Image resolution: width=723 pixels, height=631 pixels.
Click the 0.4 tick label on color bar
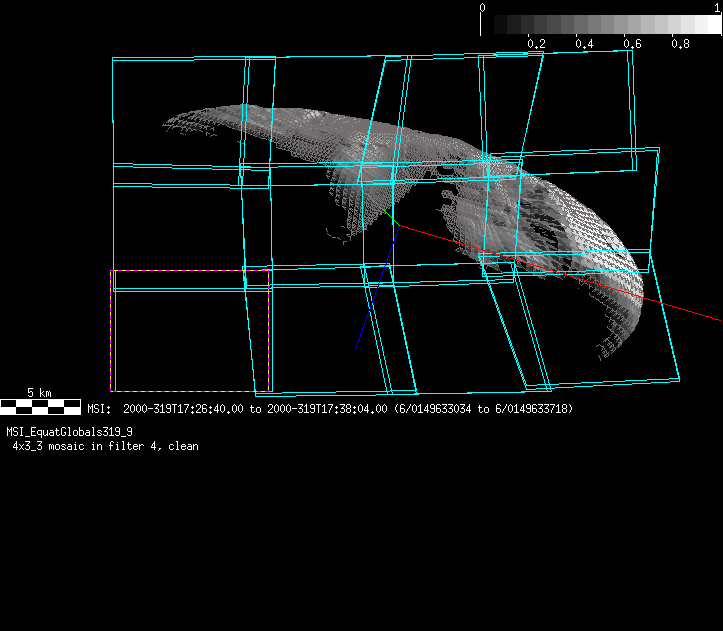584,44
